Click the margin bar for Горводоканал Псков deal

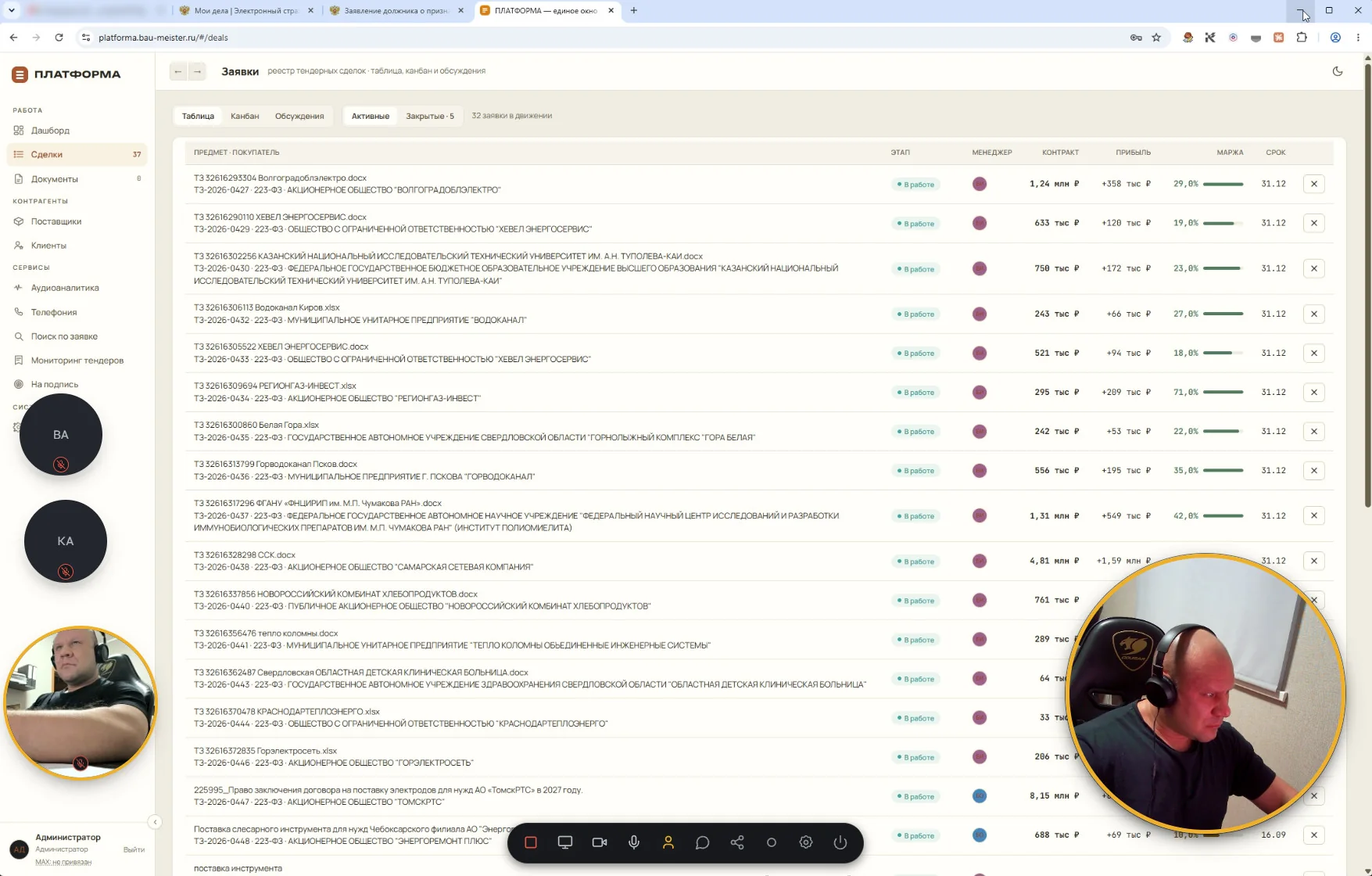(1223, 470)
